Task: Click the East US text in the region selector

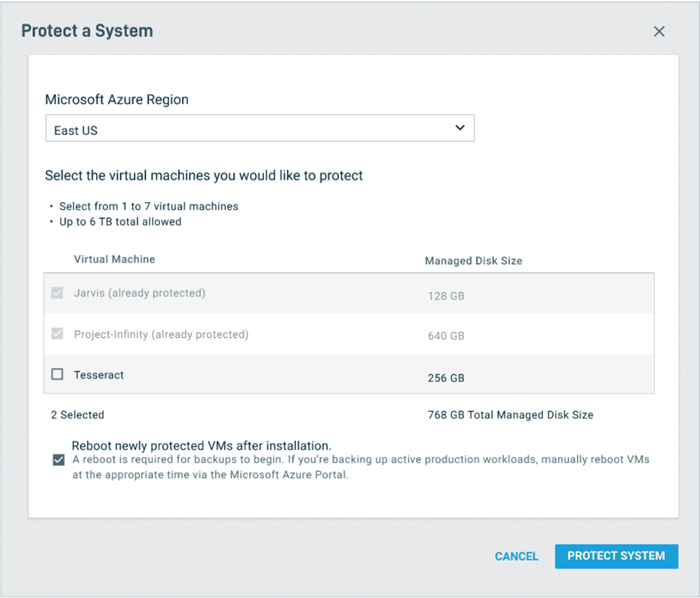Action: 77,130
